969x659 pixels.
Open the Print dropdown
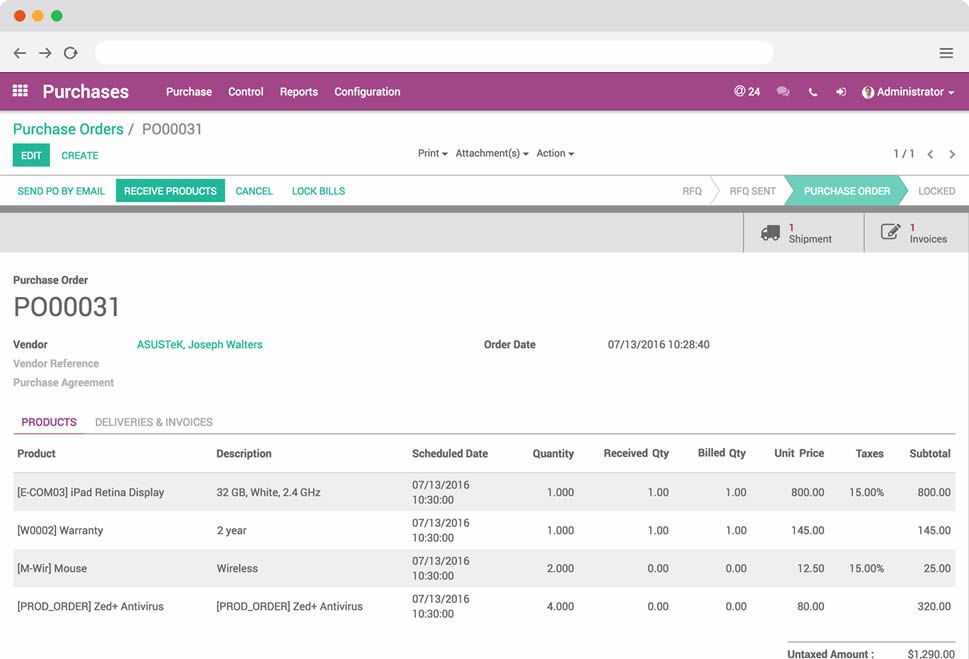point(430,153)
